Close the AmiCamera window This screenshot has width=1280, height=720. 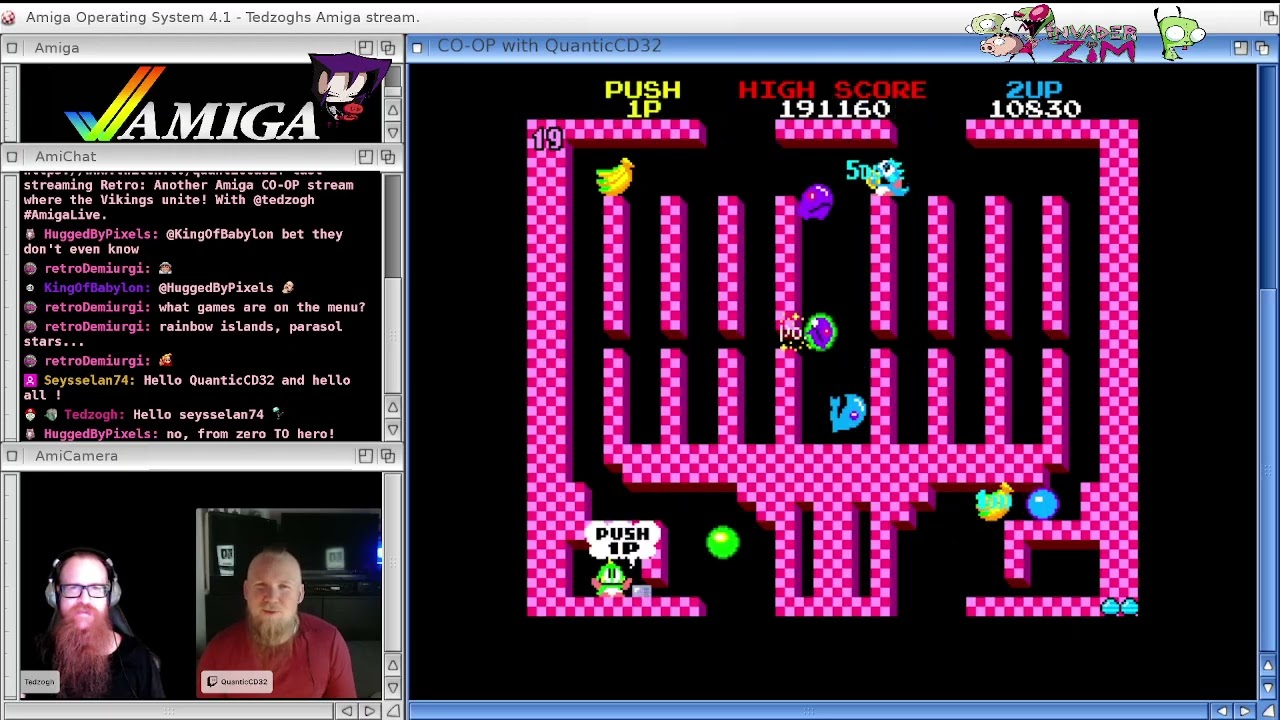[x=11, y=455]
